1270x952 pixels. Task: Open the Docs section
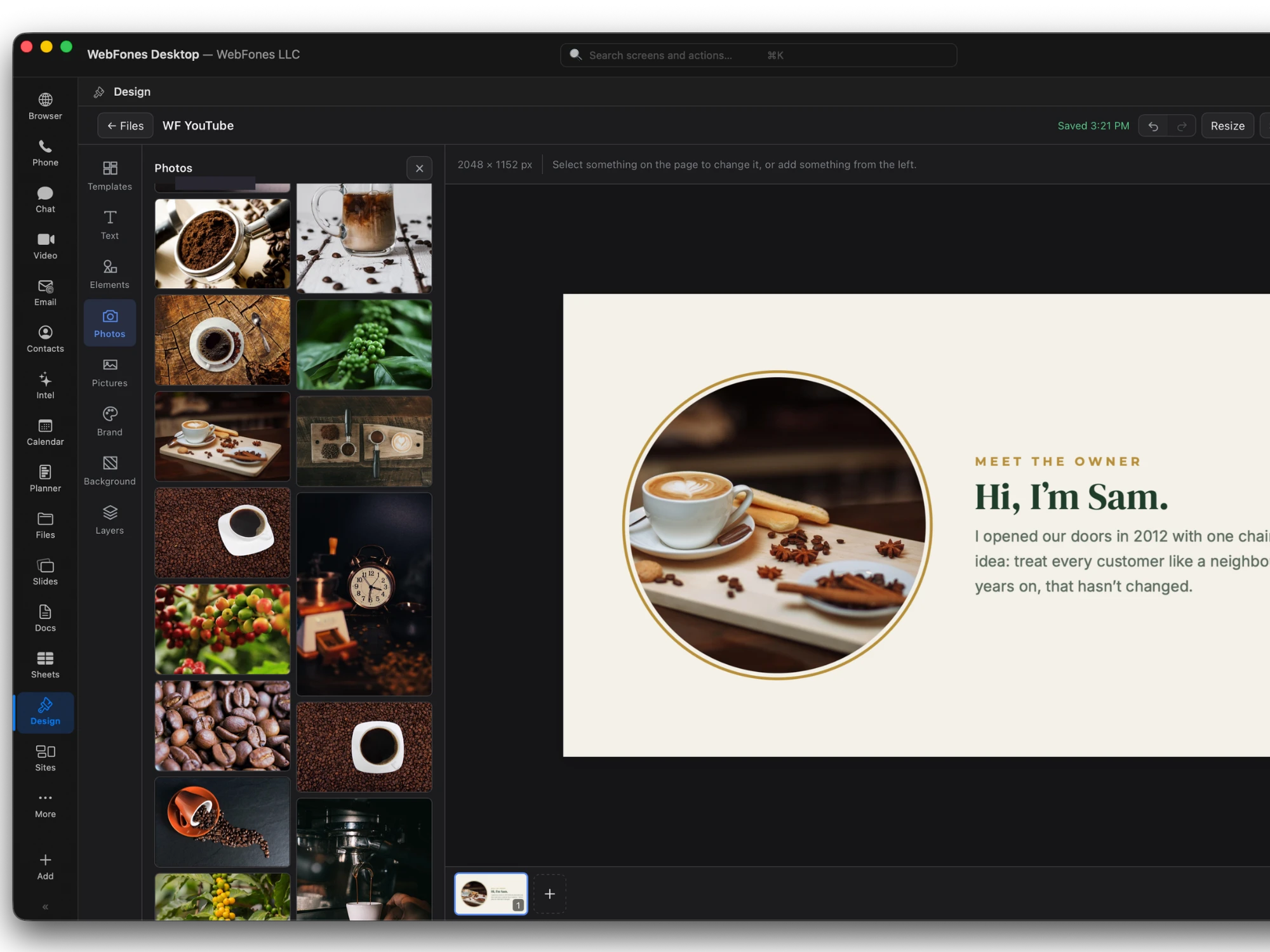(x=45, y=618)
